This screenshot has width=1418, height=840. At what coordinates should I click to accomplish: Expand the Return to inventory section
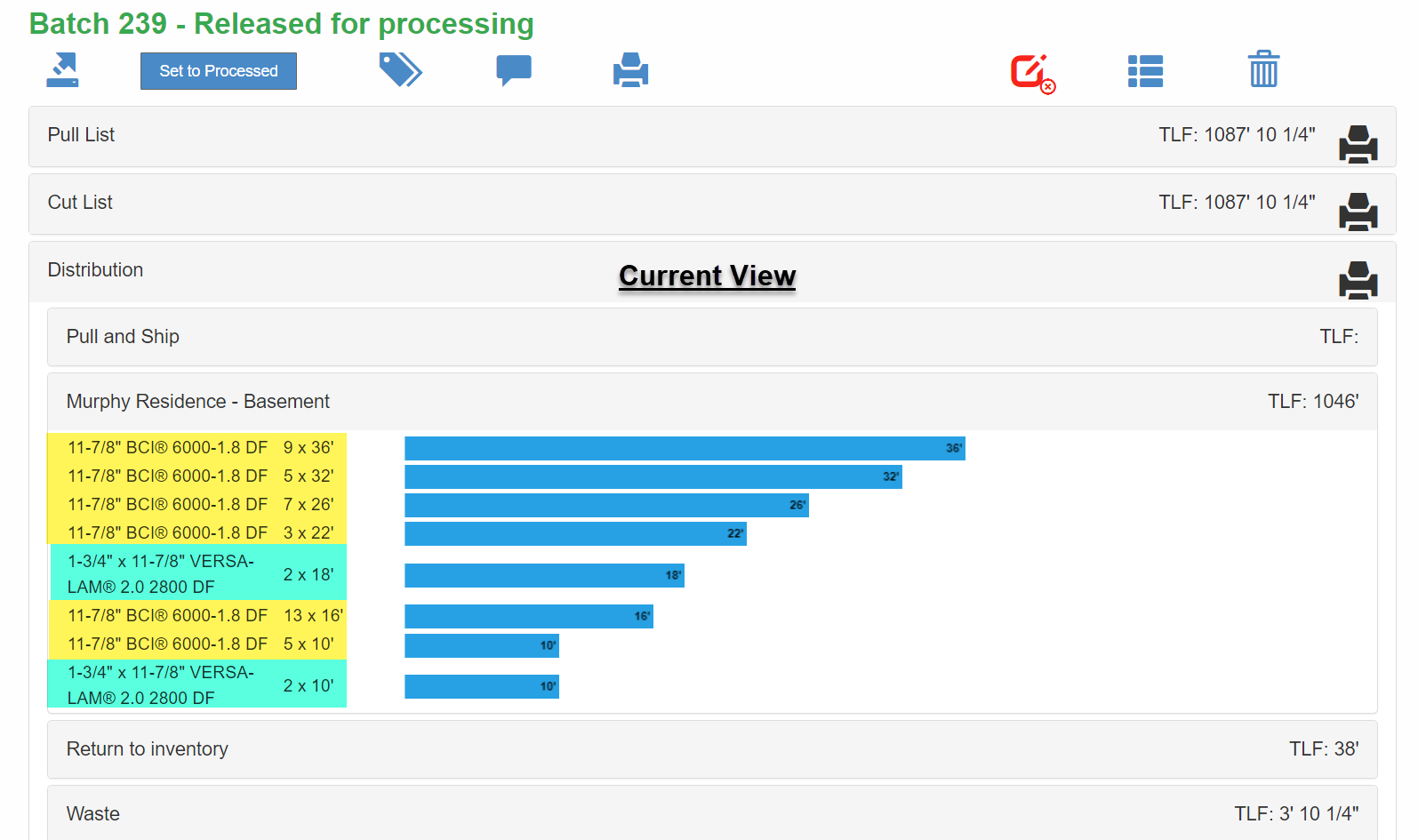712,749
